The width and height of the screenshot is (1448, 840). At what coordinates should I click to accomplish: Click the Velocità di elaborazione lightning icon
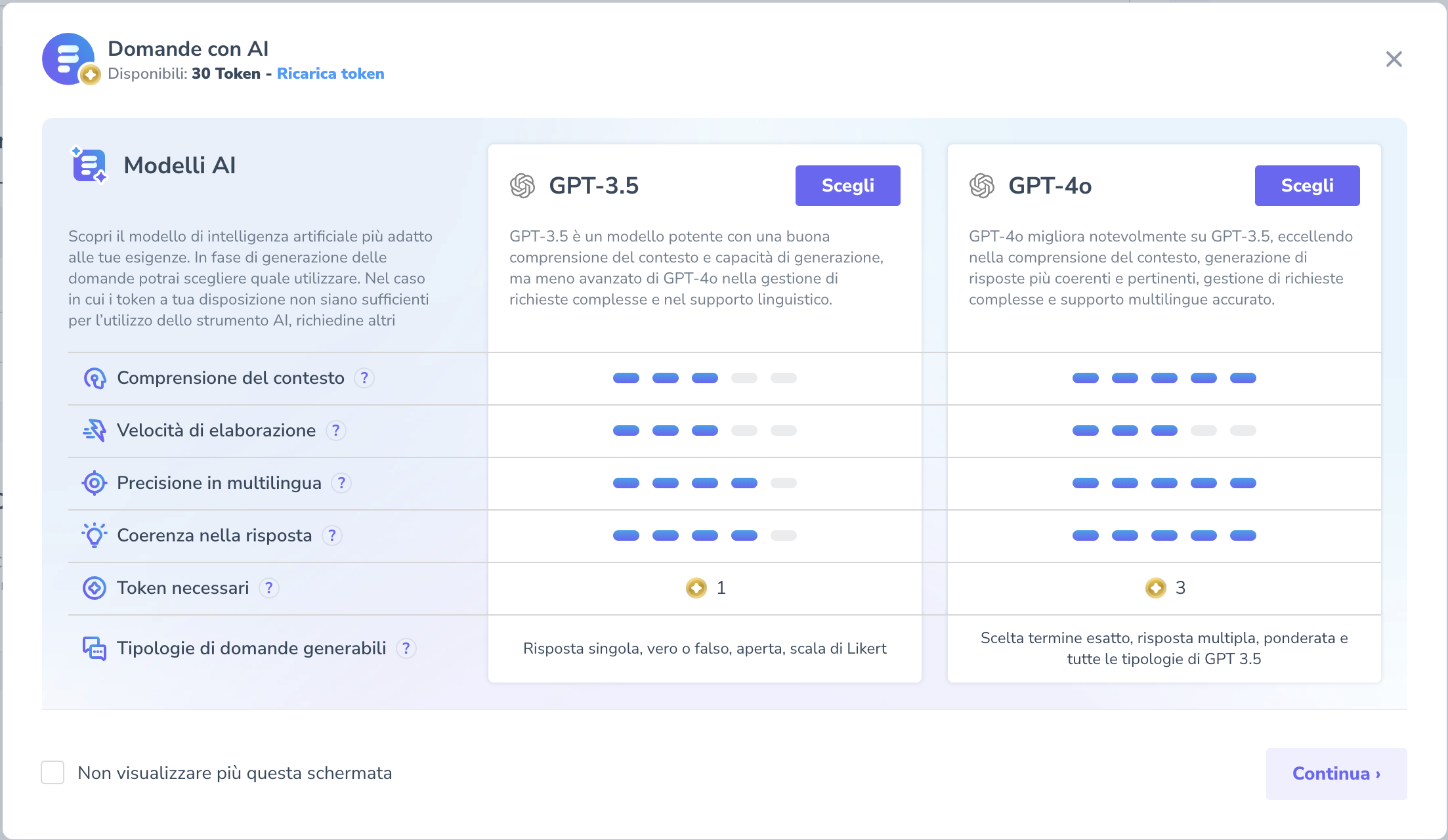click(x=95, y=430)
